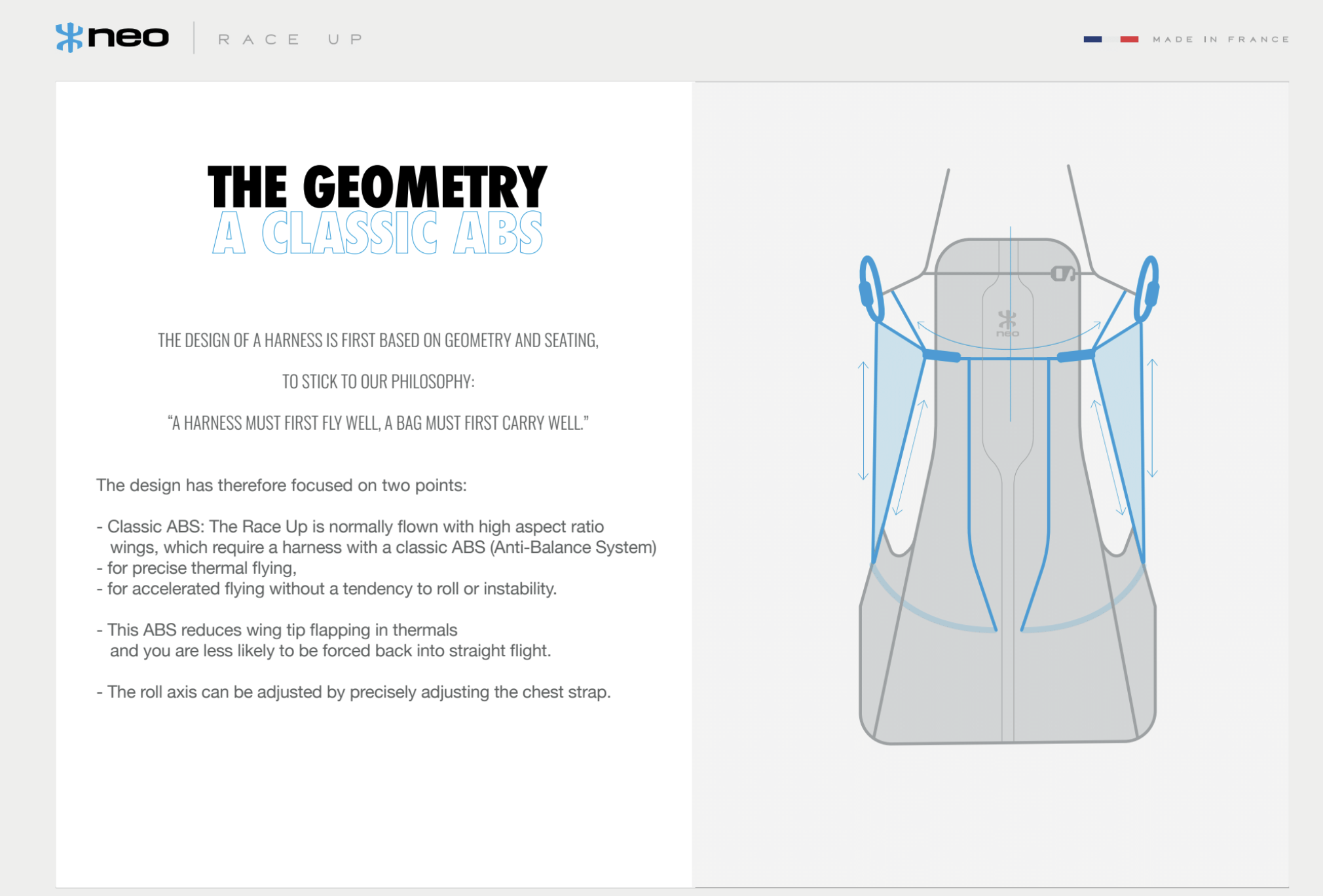This screenshot has width=1323, height=896.
Task: Click the MADE IN FRANCE label
Action: 1221,39
